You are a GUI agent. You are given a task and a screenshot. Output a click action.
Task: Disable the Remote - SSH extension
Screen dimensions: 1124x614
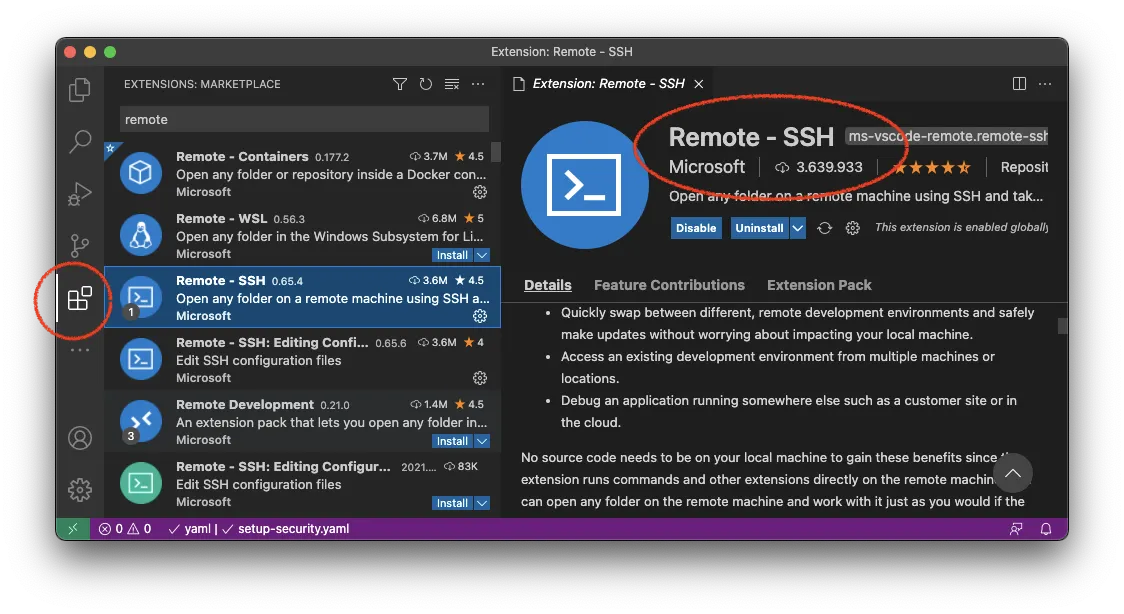tap(695, 227)
